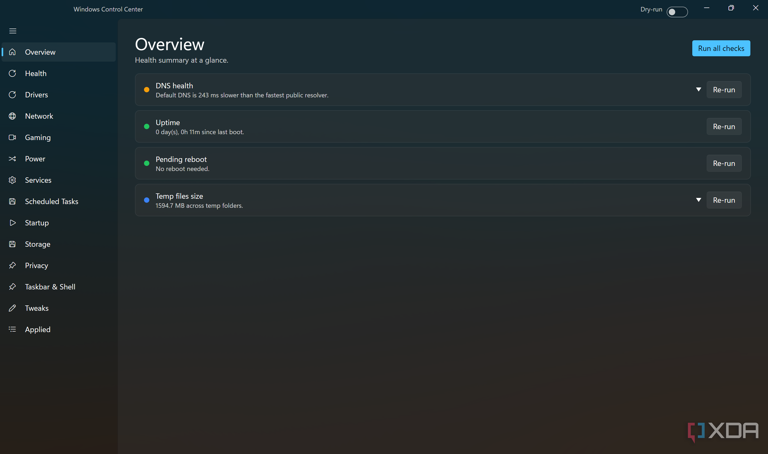This screenshot has height=454, width=768.
Task: Click '1594.7 MB across temp folders.' text
Action: coord(199,206)
